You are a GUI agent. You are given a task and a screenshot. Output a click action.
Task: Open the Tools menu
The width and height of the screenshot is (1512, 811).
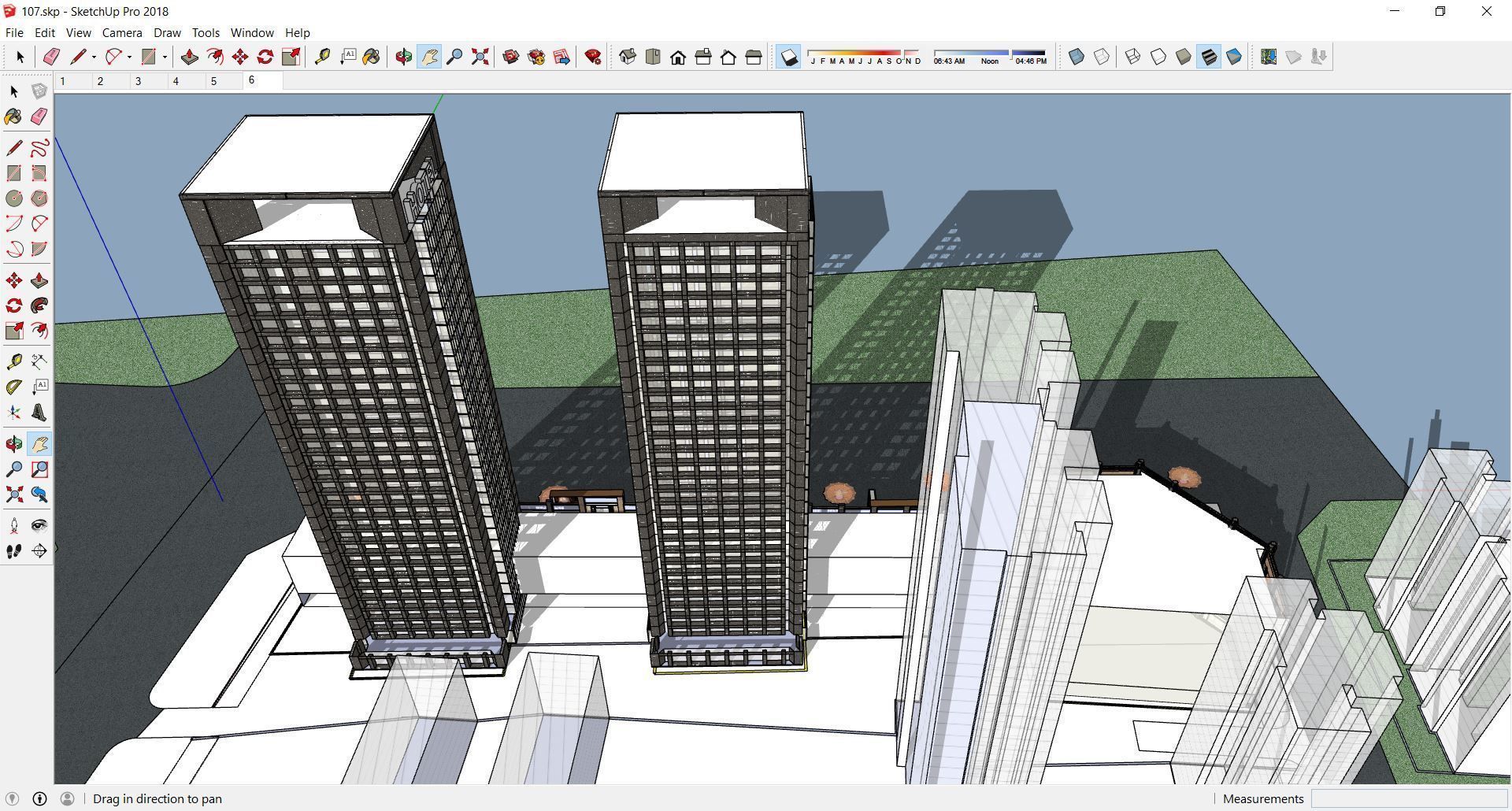pyautogui.click(x=206, y=32)
